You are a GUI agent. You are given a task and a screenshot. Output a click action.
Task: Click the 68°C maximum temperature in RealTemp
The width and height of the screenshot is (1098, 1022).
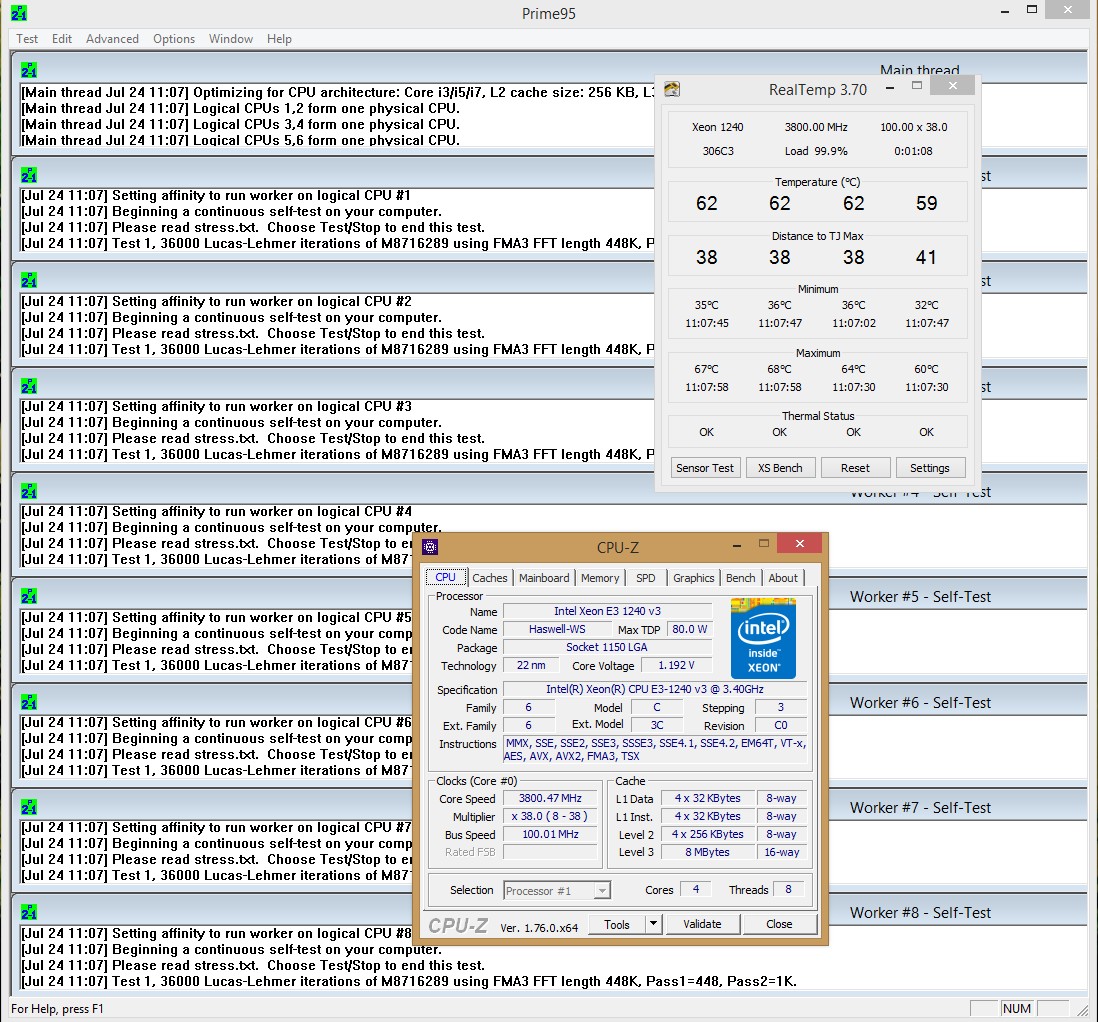[x=779, y=369]
